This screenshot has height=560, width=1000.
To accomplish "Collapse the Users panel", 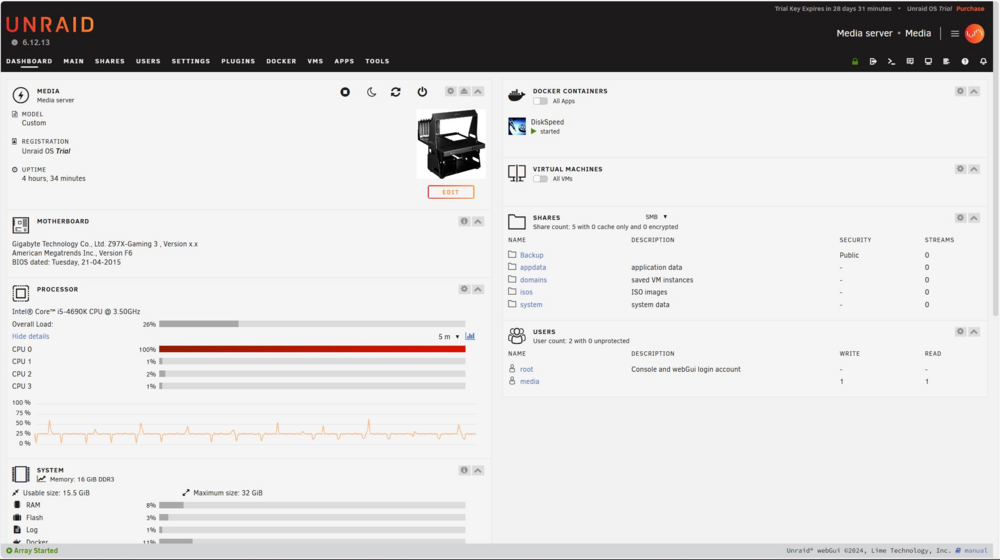I will point(974,332).
